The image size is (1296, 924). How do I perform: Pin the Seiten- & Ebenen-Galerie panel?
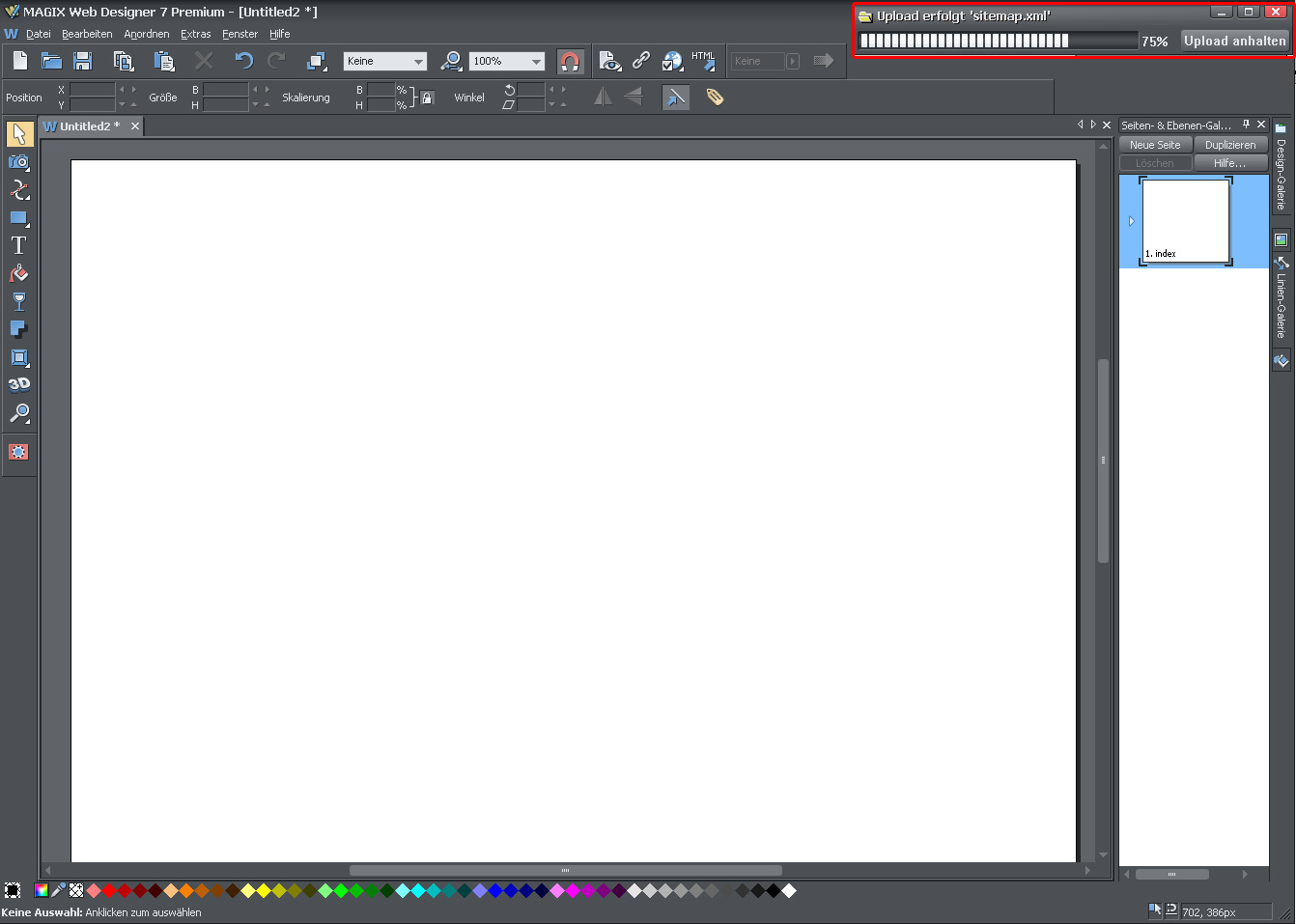coord(1246,125)
